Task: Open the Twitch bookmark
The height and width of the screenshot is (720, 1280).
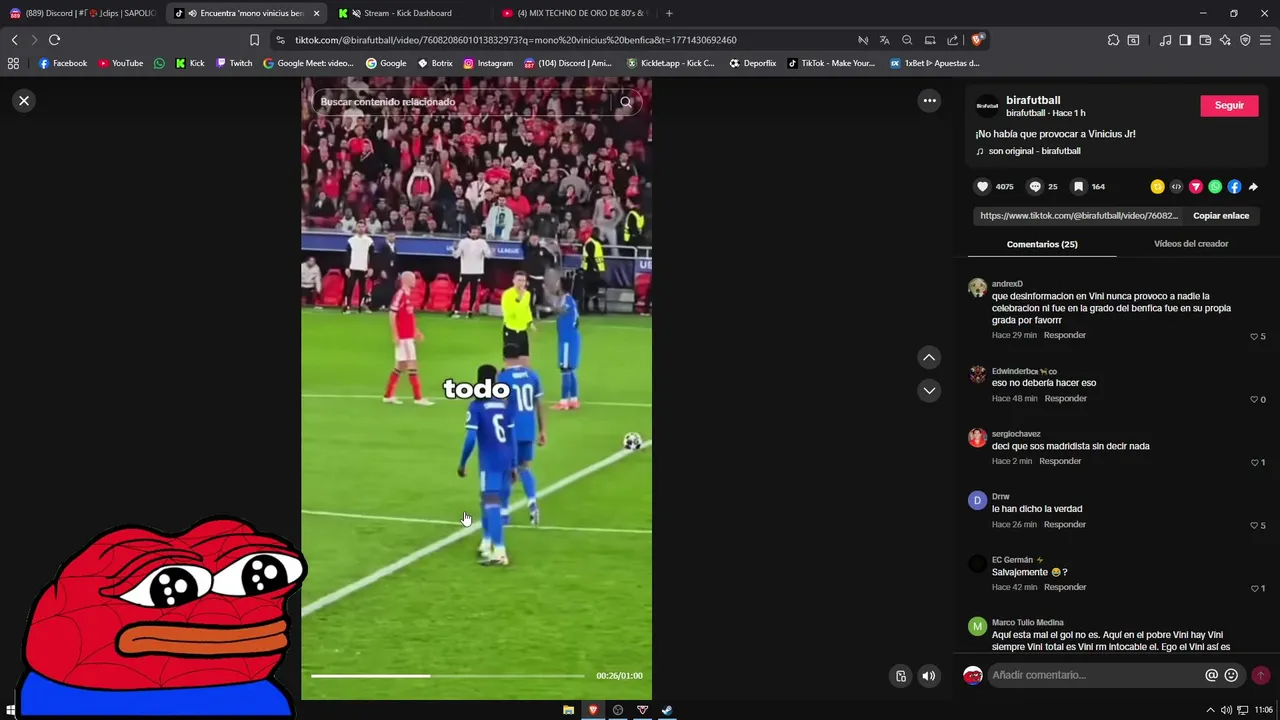Action: (x=234, y=63)
